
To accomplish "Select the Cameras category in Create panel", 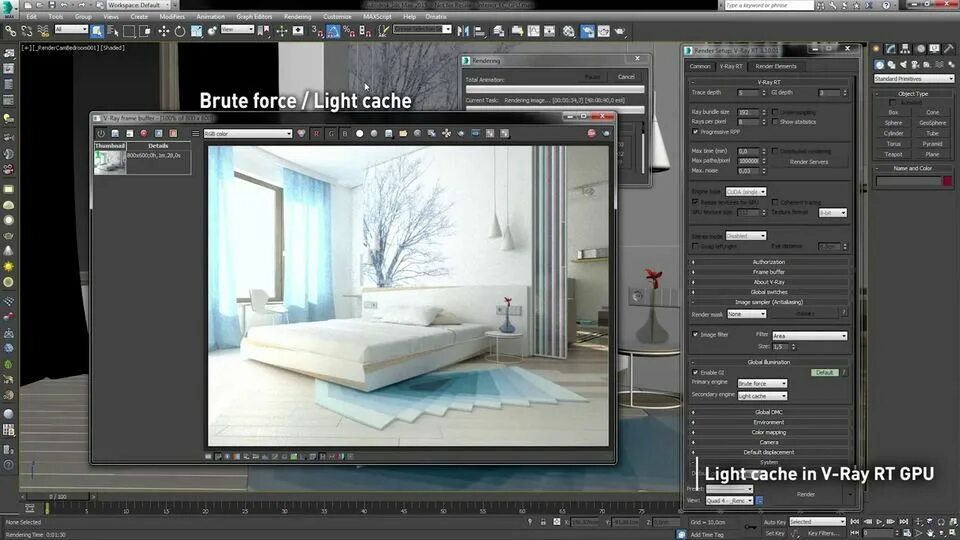I will (x=915, y=64).
